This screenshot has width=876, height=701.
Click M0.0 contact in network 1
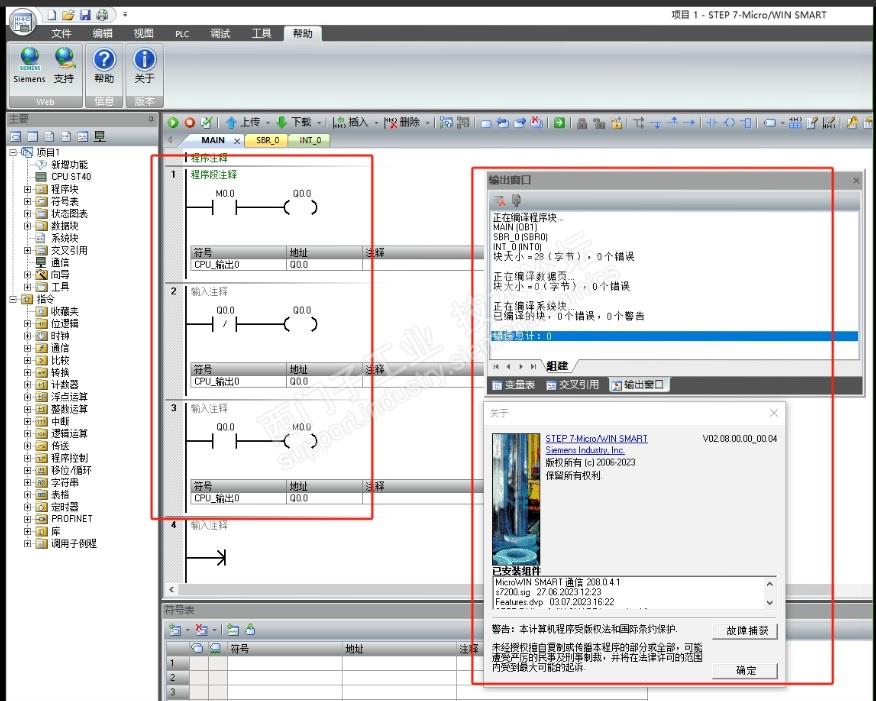[x=225, y=207]
